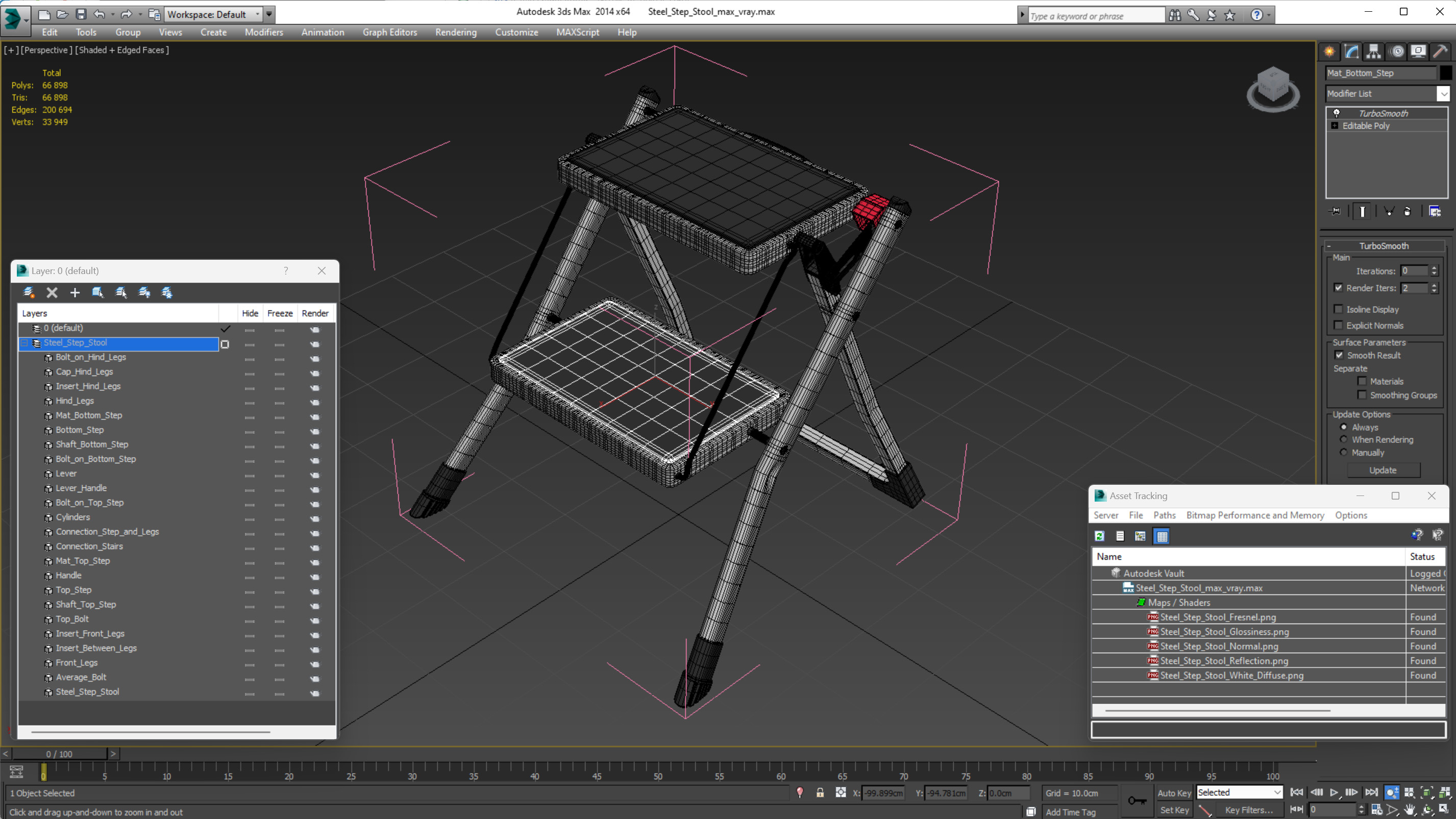Click the ViewCube in the viewport
Image resolution: width=1456 pixels, height=819 pixels.
1273,89
